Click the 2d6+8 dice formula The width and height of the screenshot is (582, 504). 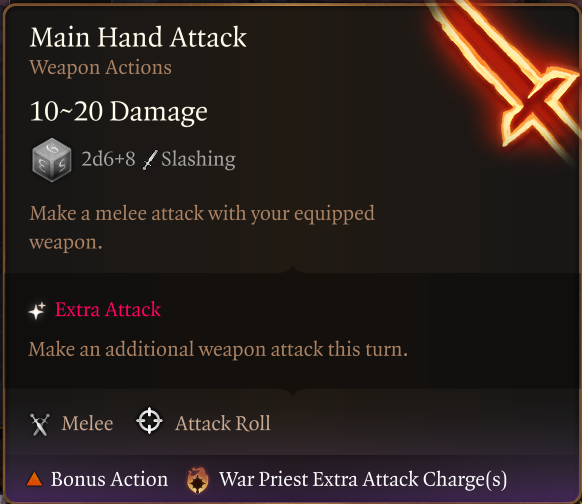pos(108,159)
